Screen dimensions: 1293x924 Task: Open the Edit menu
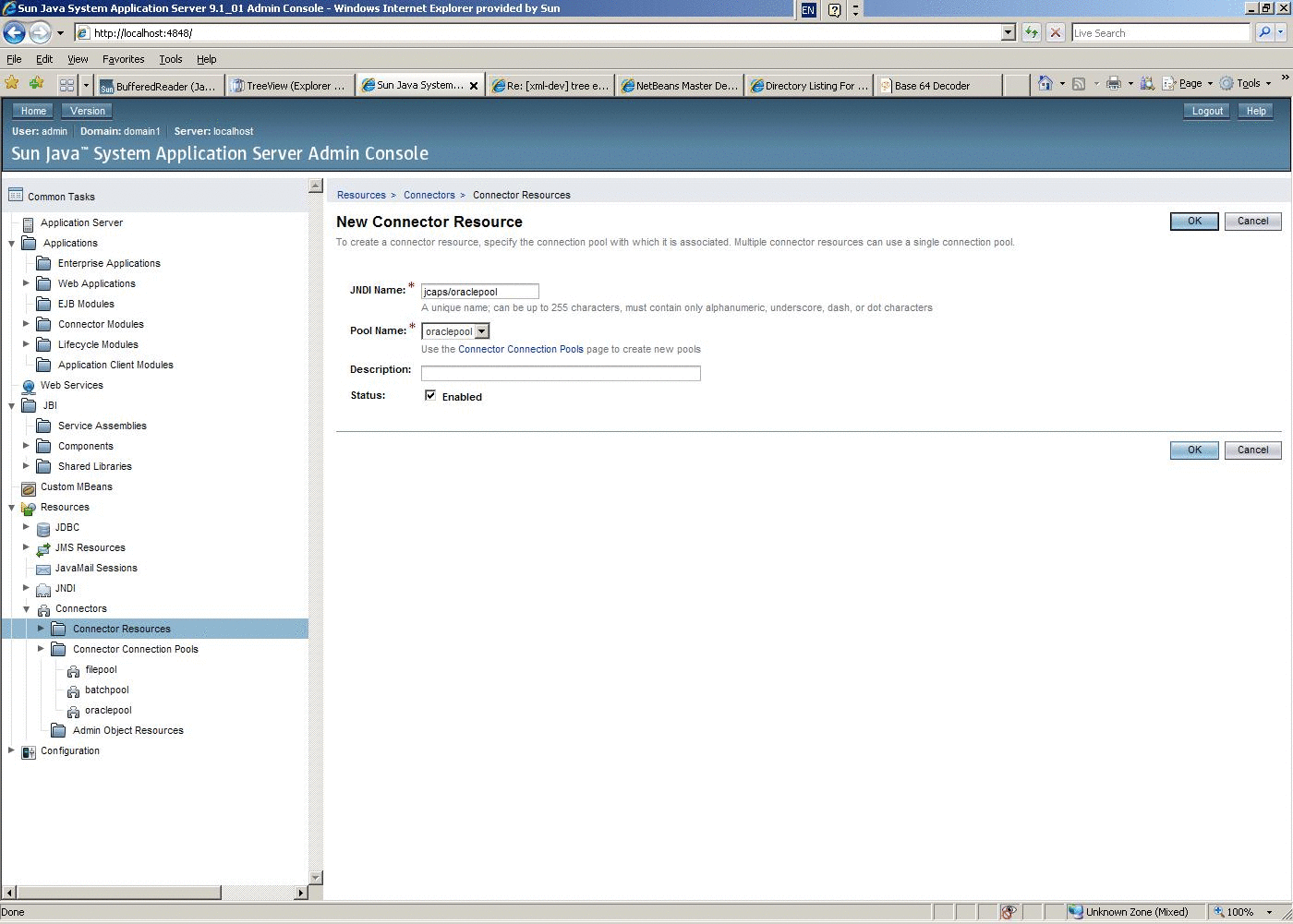click(x=44, y=59)
